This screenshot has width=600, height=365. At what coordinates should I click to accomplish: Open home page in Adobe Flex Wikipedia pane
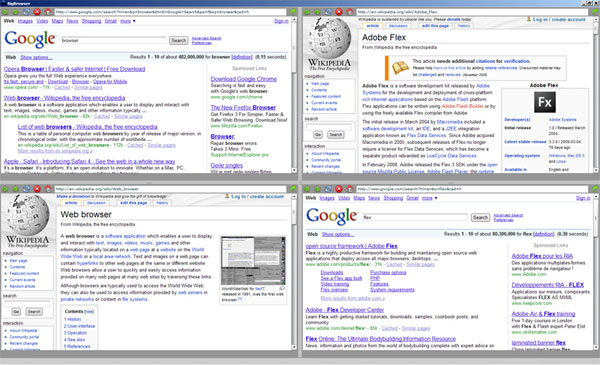(x=350, y=12)
